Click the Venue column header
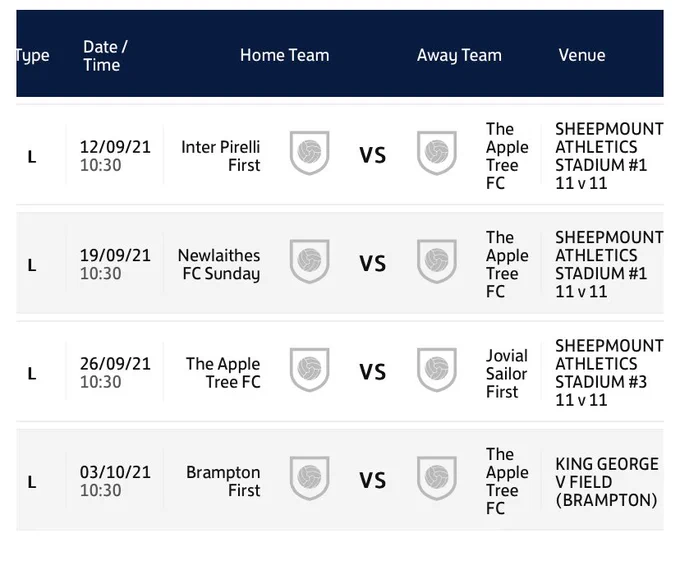This screenshot has height=561, width=680. (x=582, y=55)
